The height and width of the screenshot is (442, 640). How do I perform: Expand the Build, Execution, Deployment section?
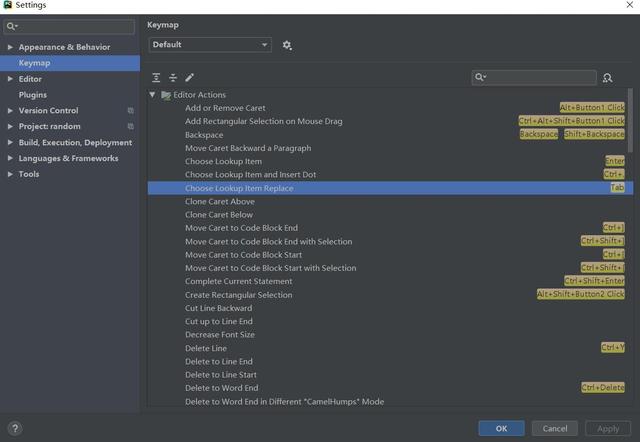(10, 142)
